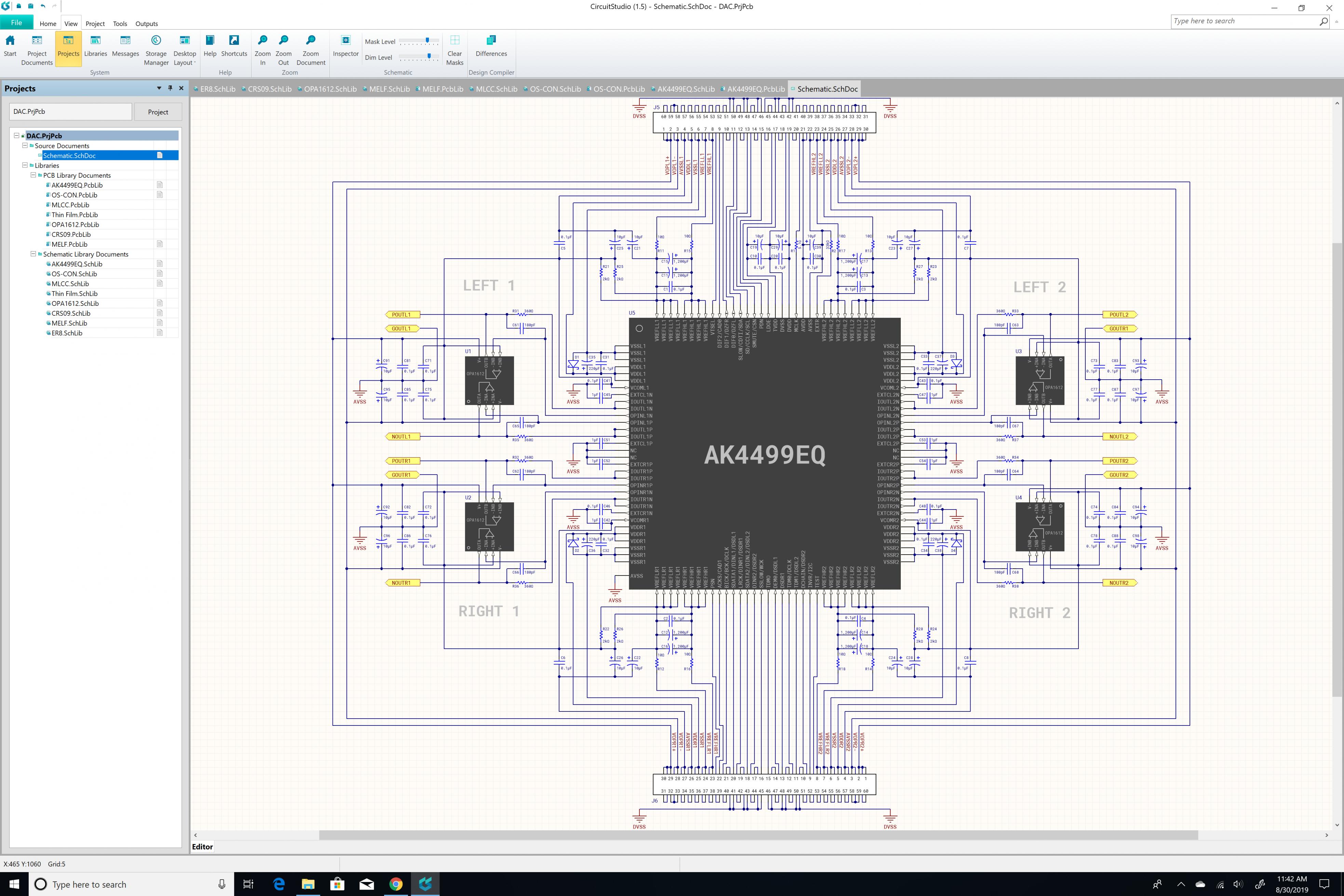Click the Editor tab below schematic
The height and width of the screenshot is (896, 1344).
click(202, 846)
